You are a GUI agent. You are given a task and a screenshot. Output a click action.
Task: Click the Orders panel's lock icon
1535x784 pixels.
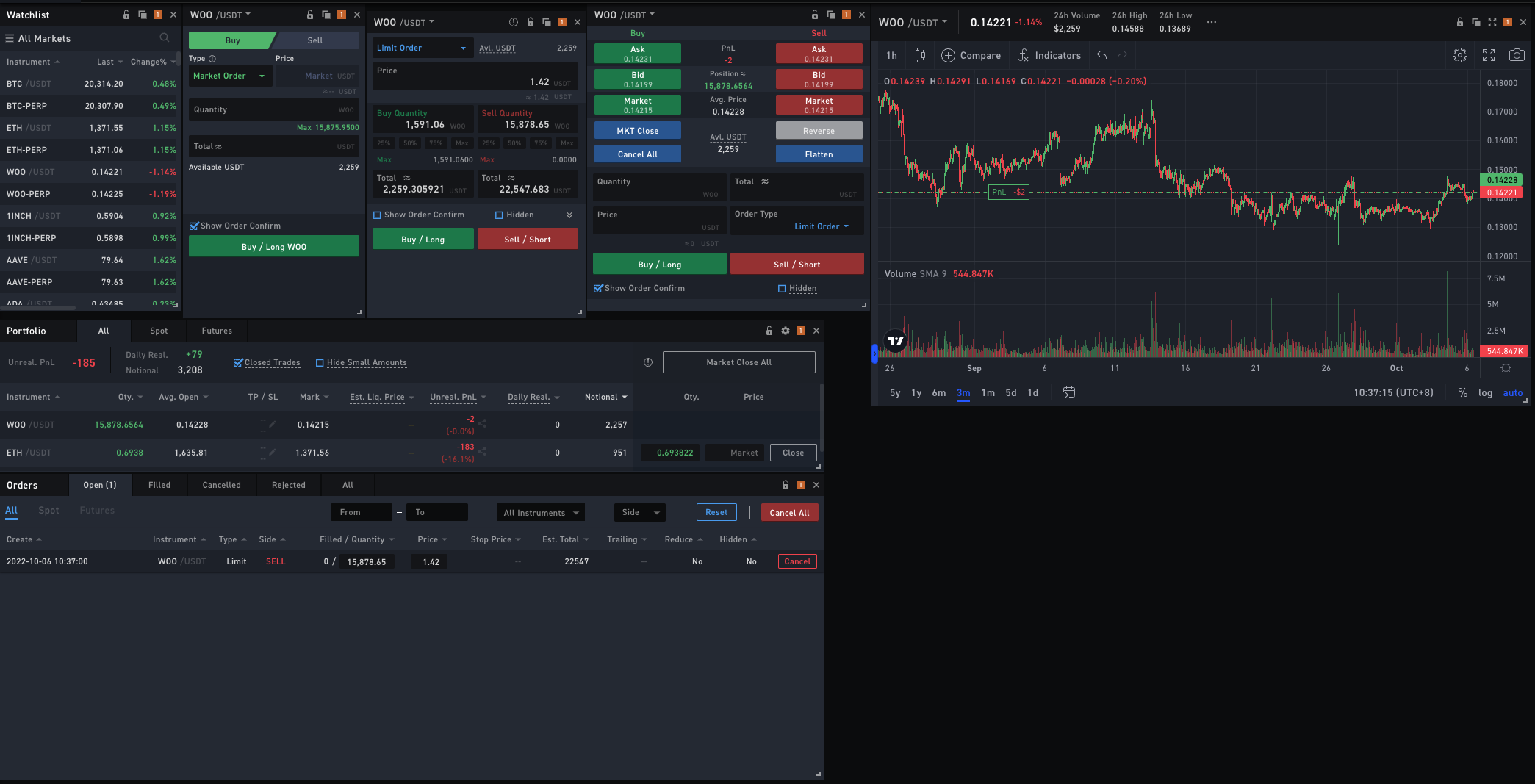click(786, 485)
